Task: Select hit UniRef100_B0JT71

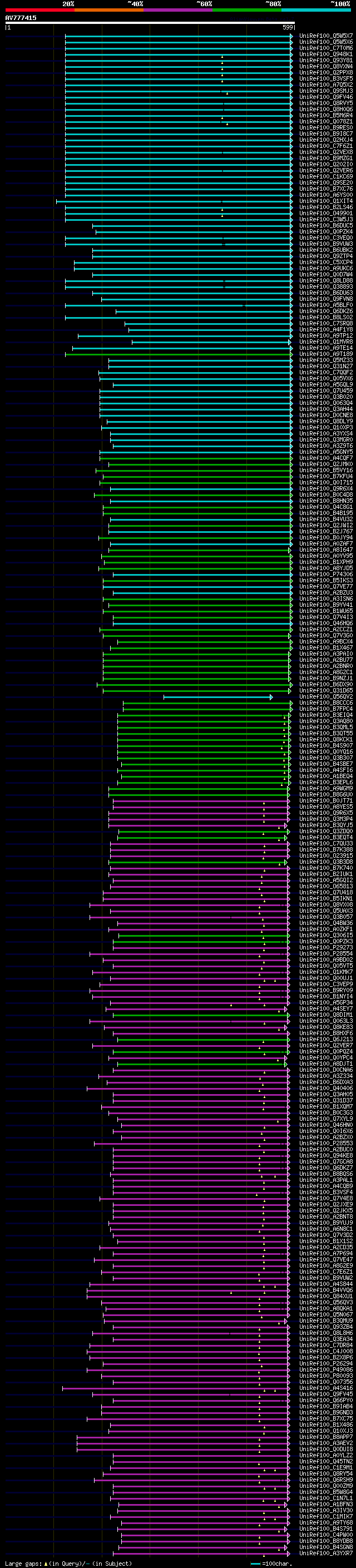Action: [x=326, y=801]
